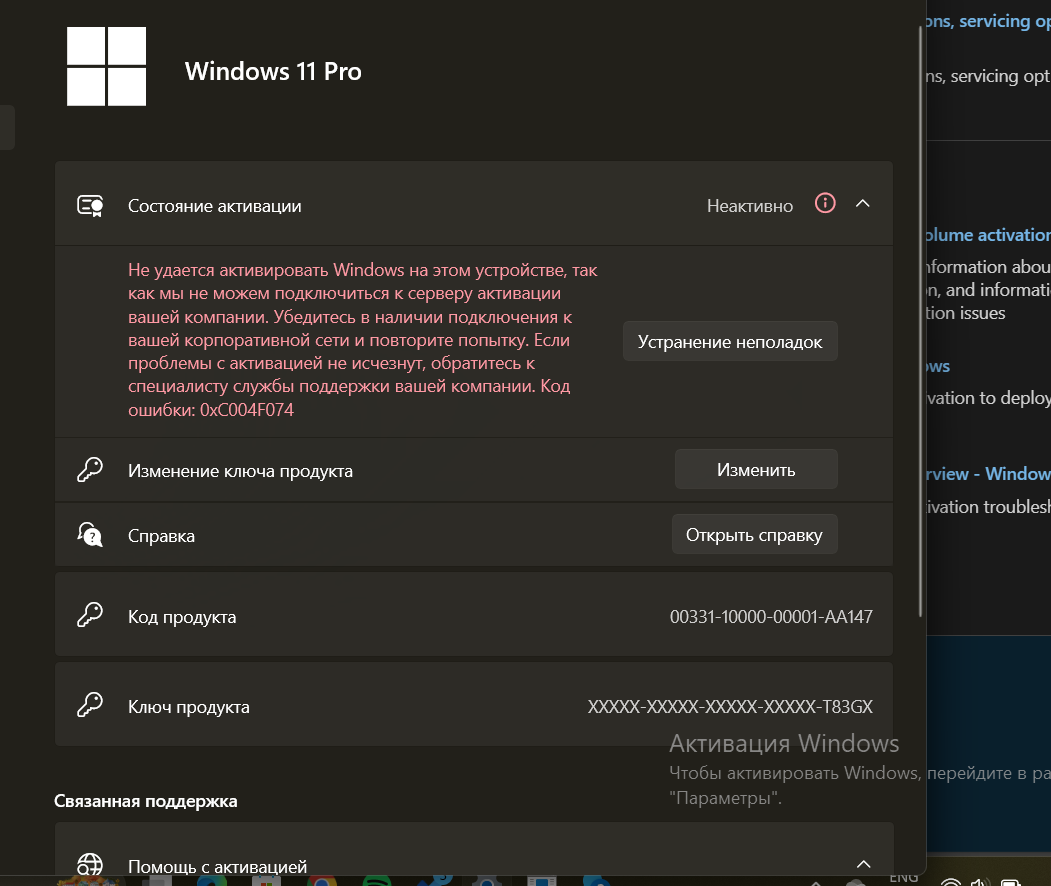Click the globe icon beside Помощь с активацией
1051x886 pixels.
click(90, 865)
